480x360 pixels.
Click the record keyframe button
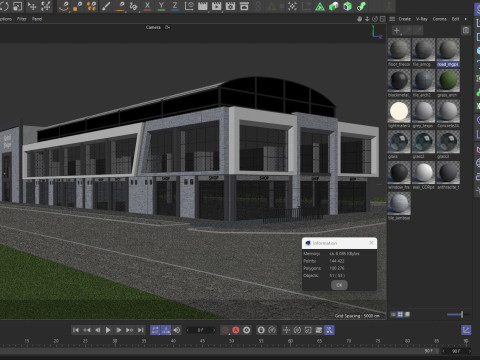pos(225,330)
